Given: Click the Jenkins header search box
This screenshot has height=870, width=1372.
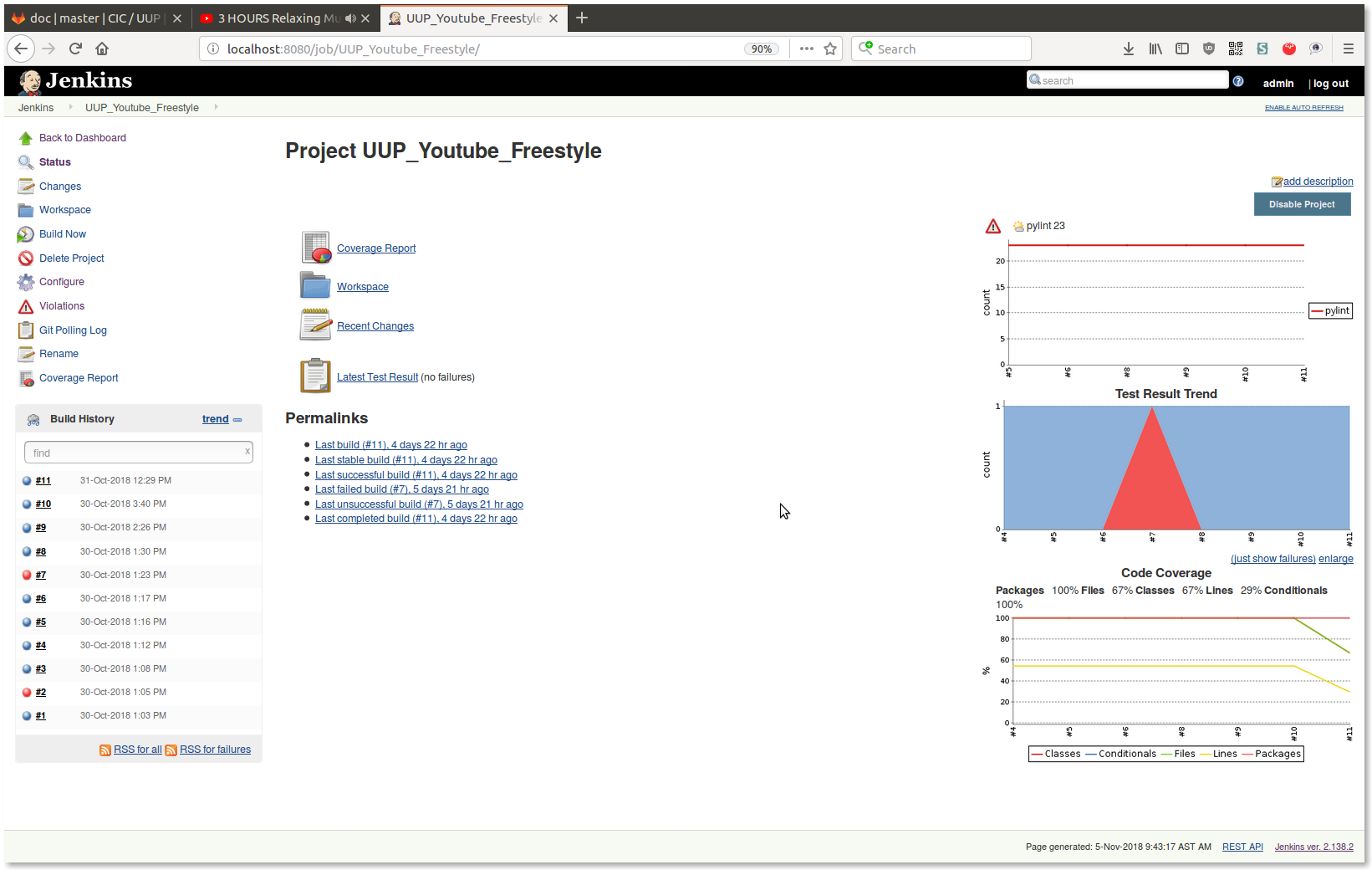Looking at the screenshot, I should pos(1127,80).
